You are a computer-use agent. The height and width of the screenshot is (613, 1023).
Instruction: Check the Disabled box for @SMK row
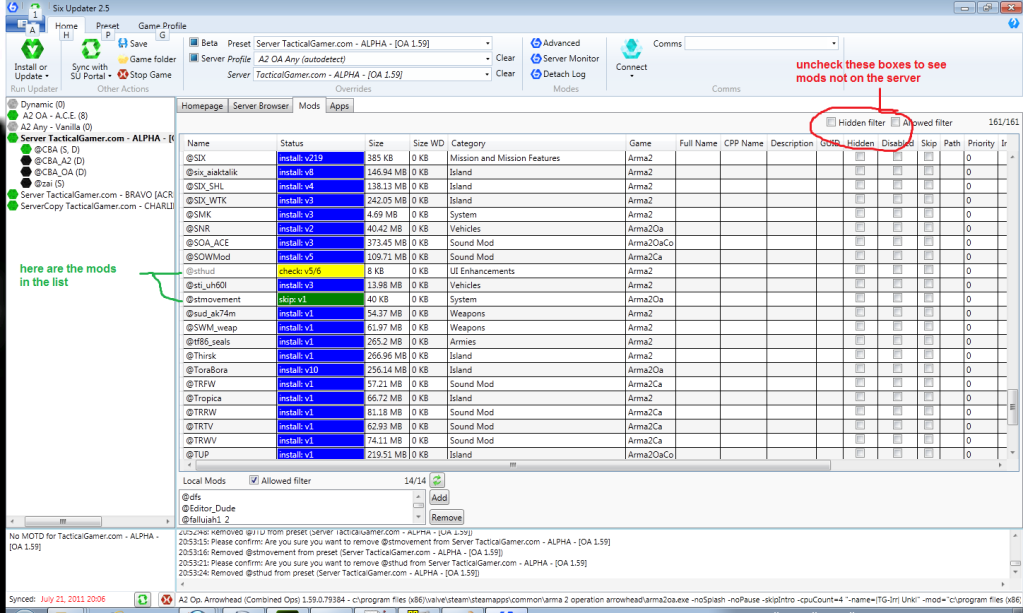[898, 213]
